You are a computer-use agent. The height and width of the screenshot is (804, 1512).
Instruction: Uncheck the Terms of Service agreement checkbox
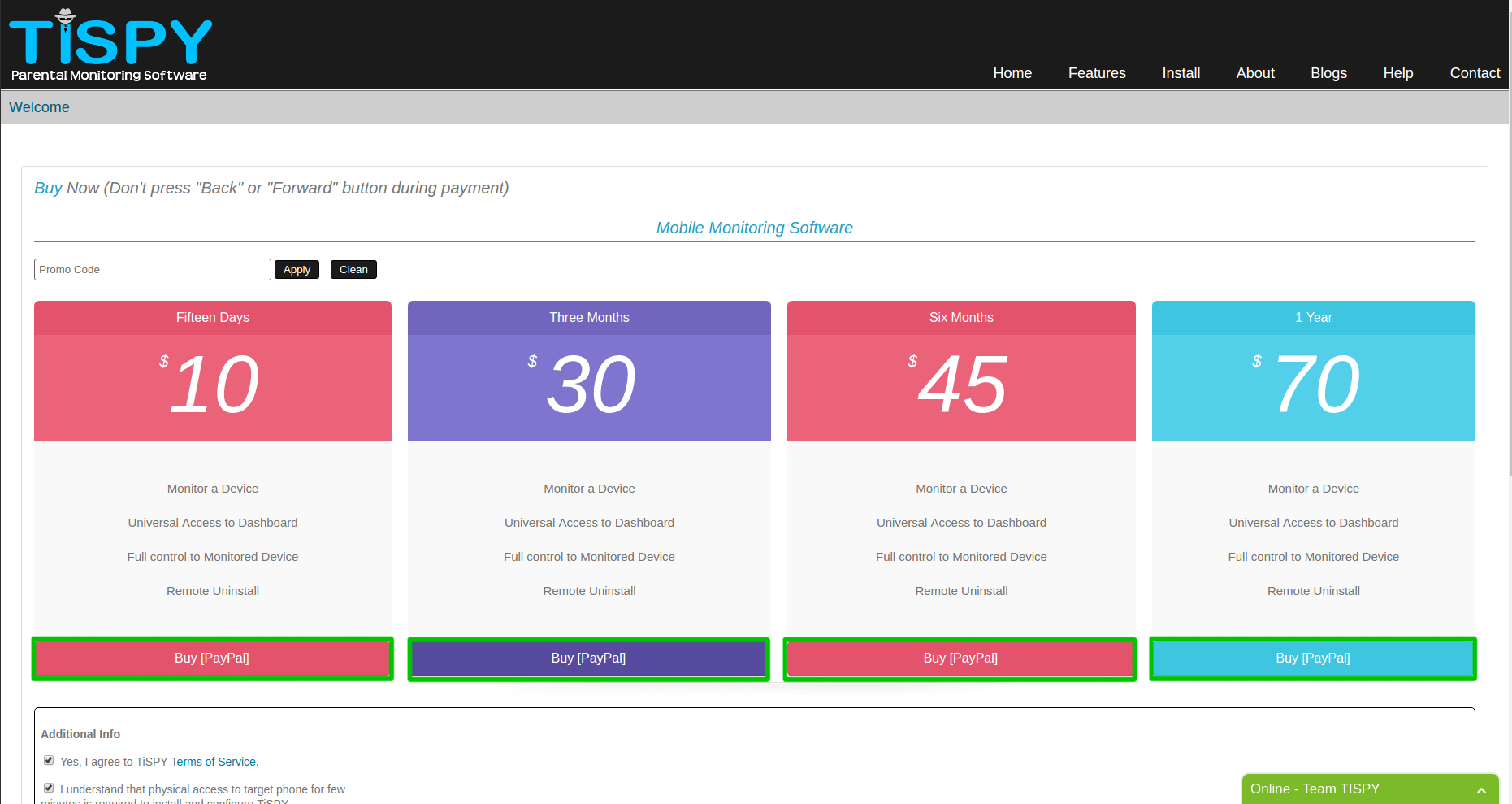click(49, 761)
